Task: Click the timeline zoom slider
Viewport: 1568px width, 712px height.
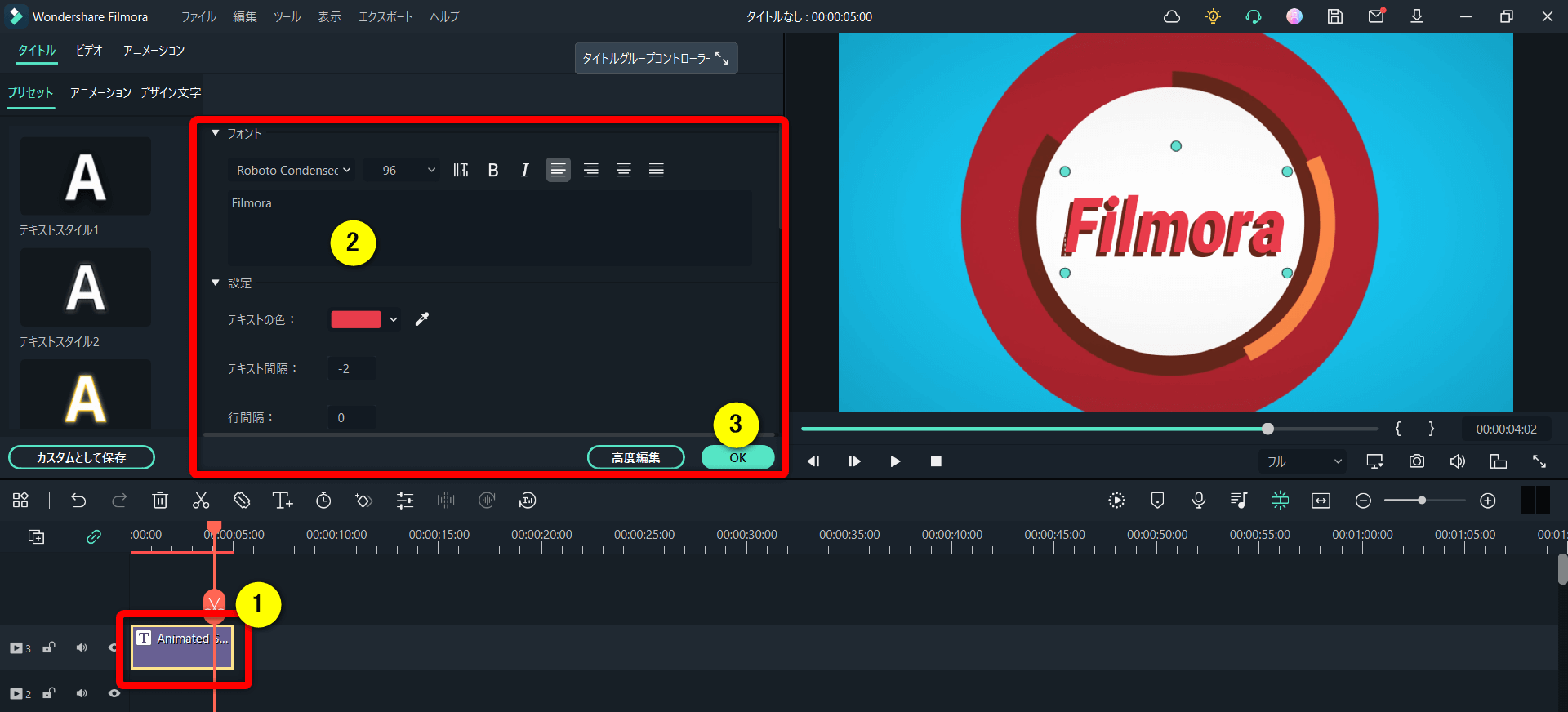Action: (1425, 501)
